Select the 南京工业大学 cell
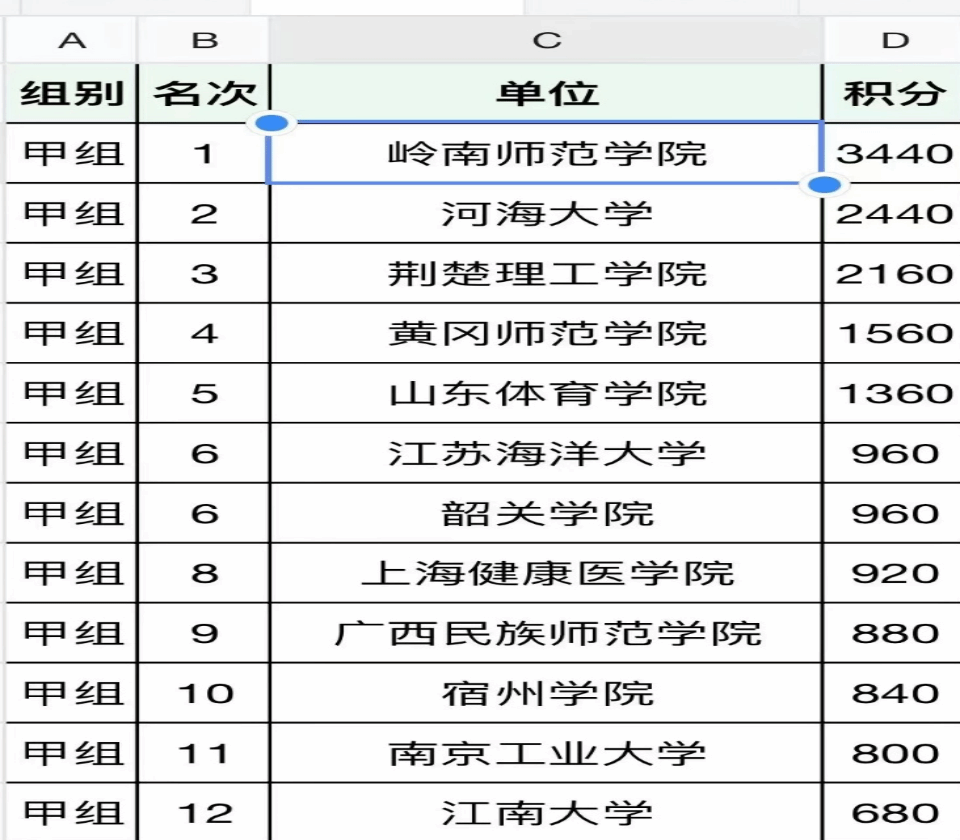The image size is (960, 840). coord(547,753)
